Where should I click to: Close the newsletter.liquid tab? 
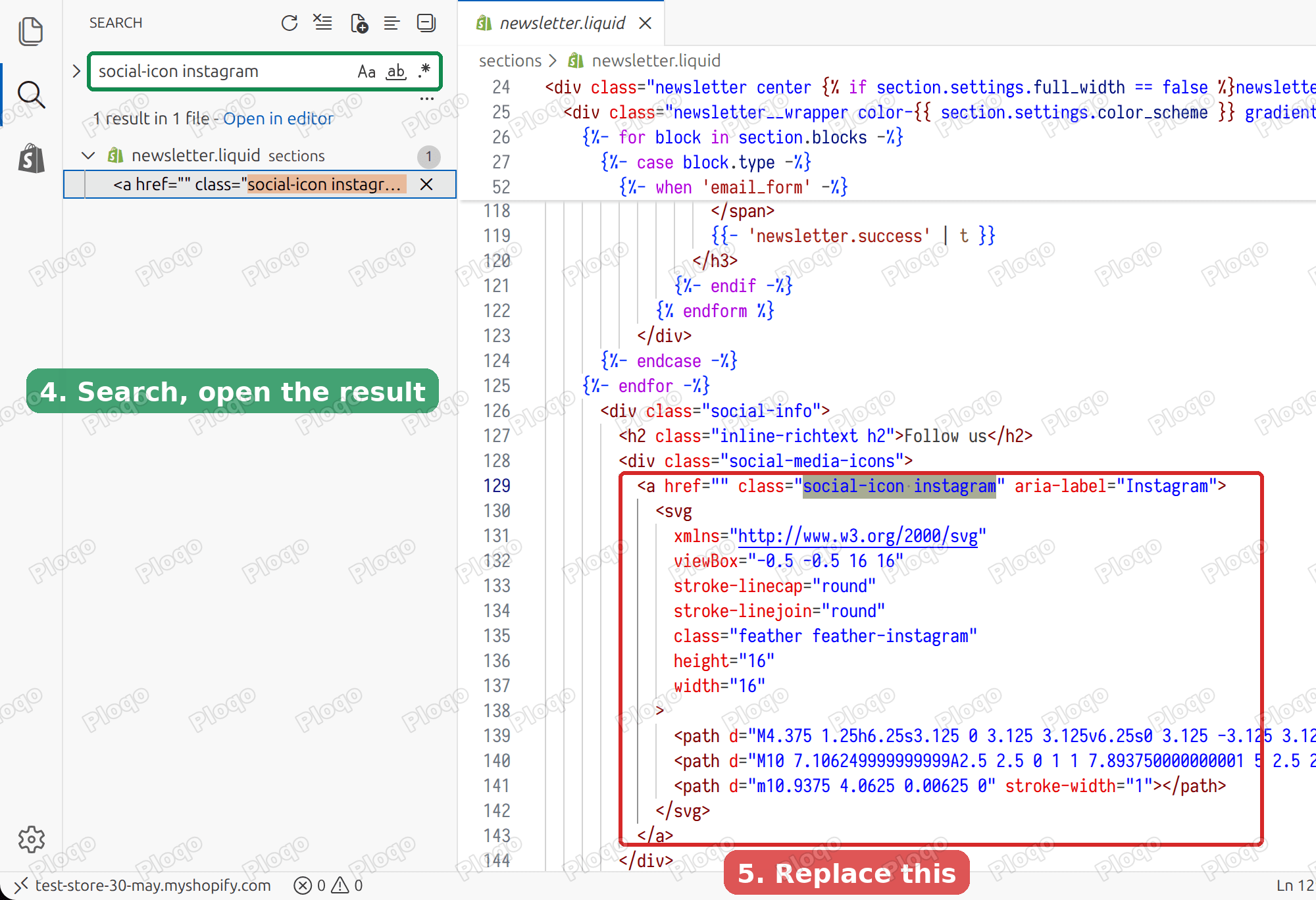[645, 23]
